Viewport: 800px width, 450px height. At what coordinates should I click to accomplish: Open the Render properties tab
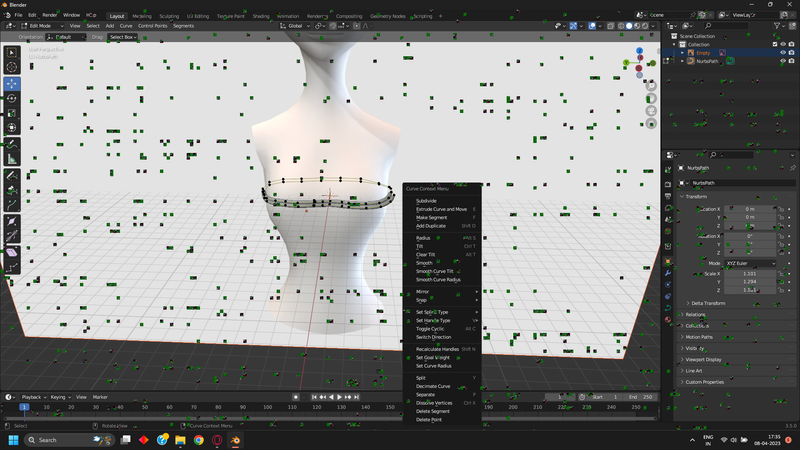click(x=668, y=184)
